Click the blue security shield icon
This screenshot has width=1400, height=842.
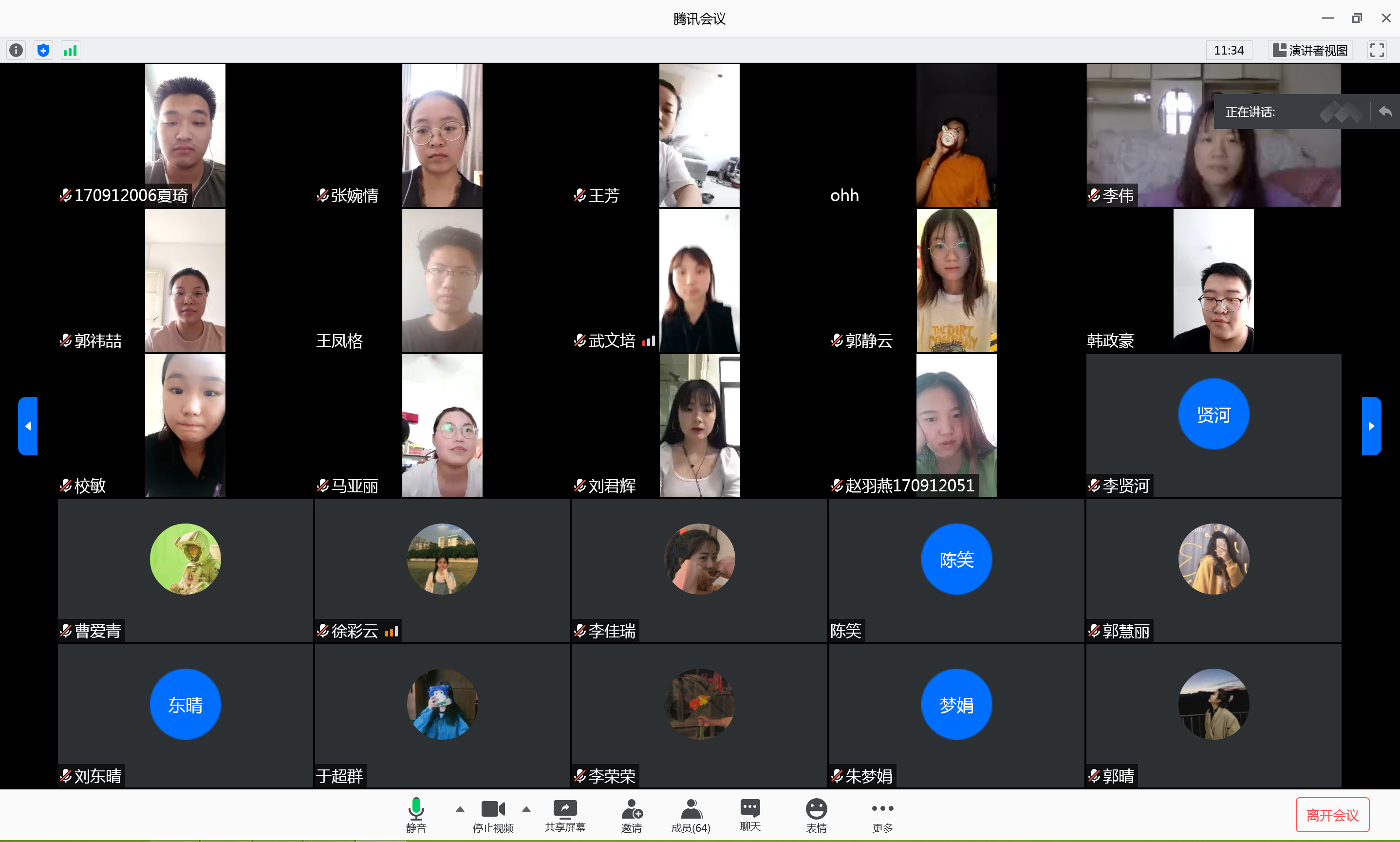44,51
